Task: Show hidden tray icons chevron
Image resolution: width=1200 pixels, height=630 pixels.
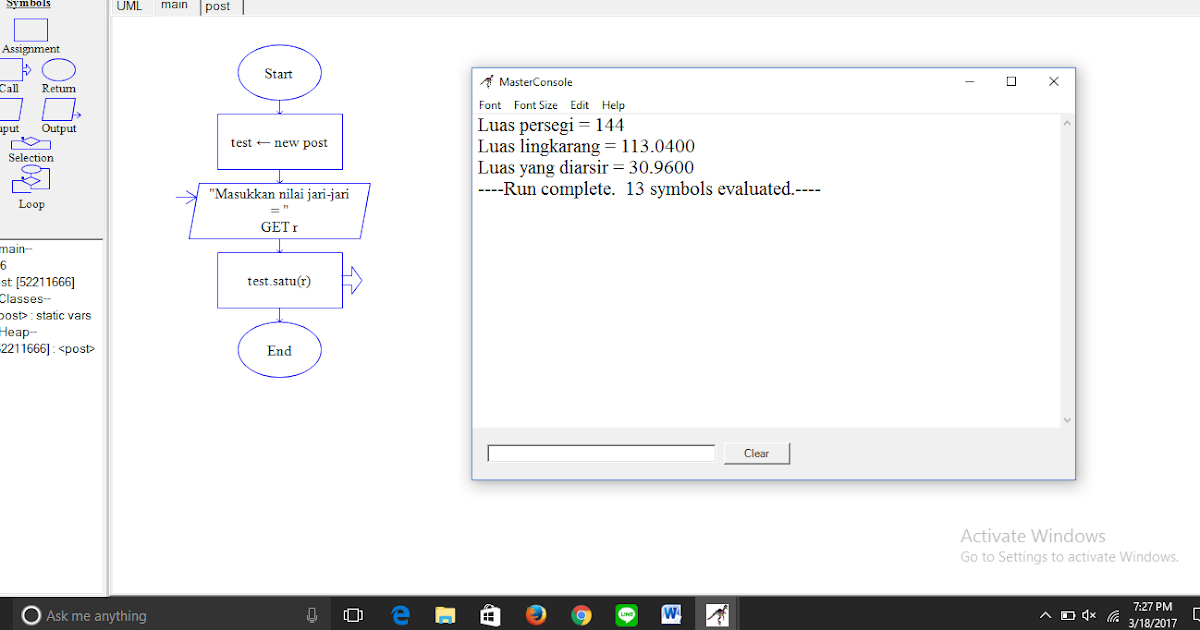Action: 1046,615
